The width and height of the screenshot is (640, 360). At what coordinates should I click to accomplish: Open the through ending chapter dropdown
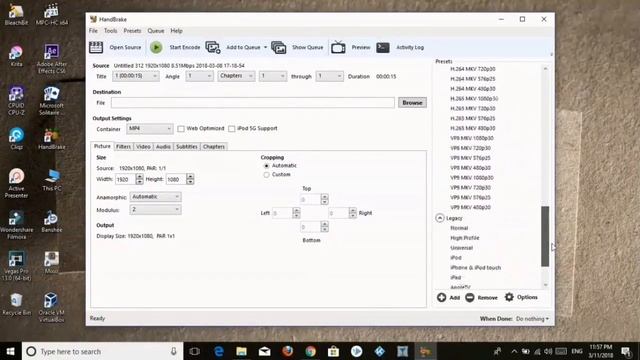329,76
